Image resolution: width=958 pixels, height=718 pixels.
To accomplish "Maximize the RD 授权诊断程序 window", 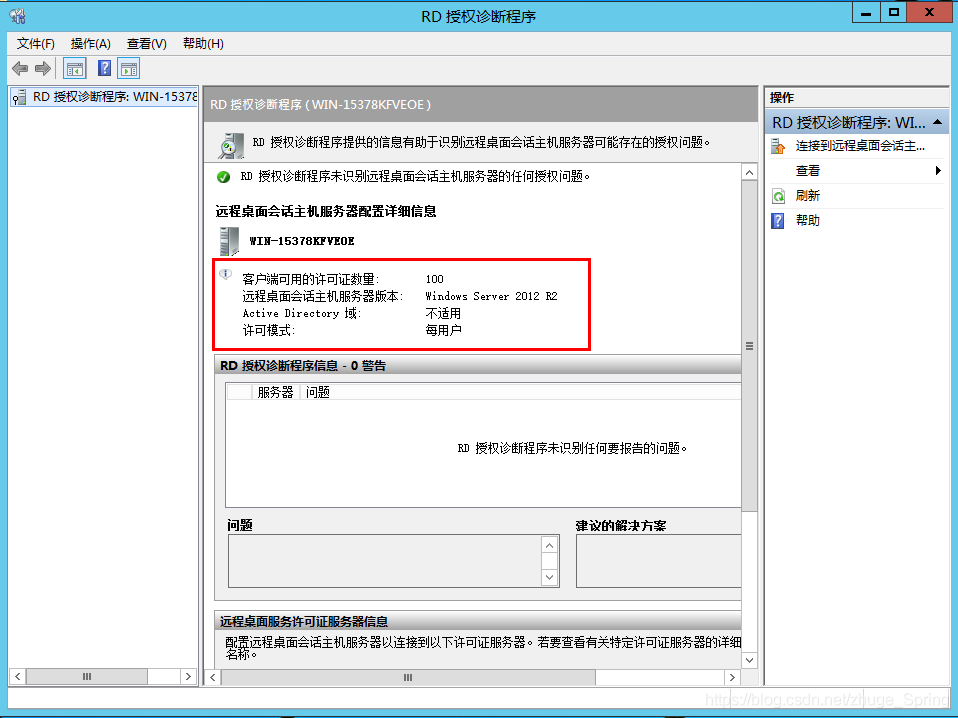I will [894, 12].
